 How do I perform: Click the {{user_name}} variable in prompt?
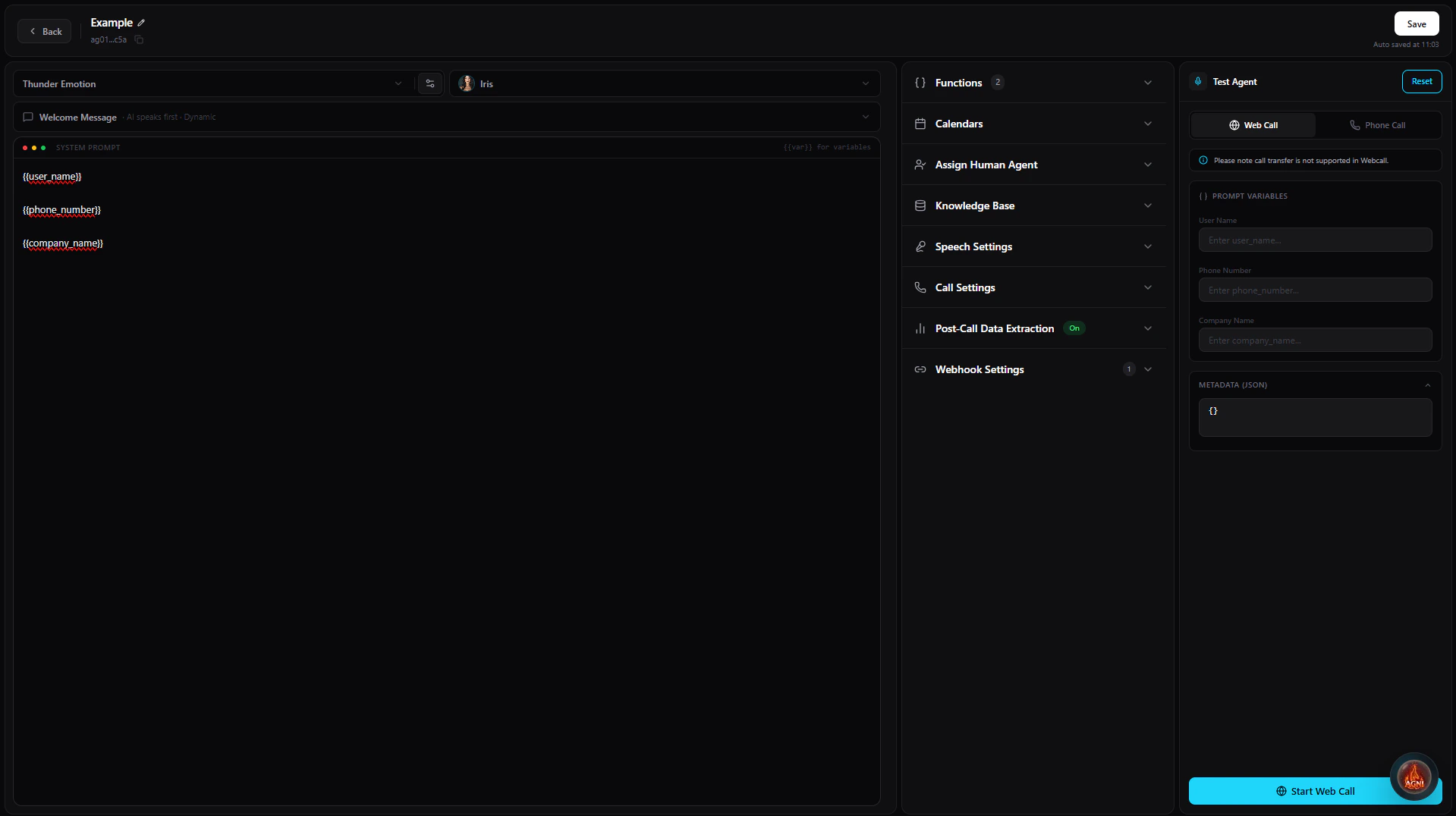[52, 177]
